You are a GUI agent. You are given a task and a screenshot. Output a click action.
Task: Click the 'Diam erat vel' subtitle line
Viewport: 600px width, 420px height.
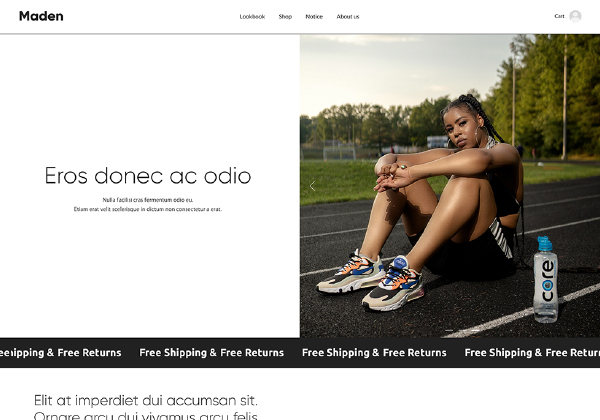point(148,209)
